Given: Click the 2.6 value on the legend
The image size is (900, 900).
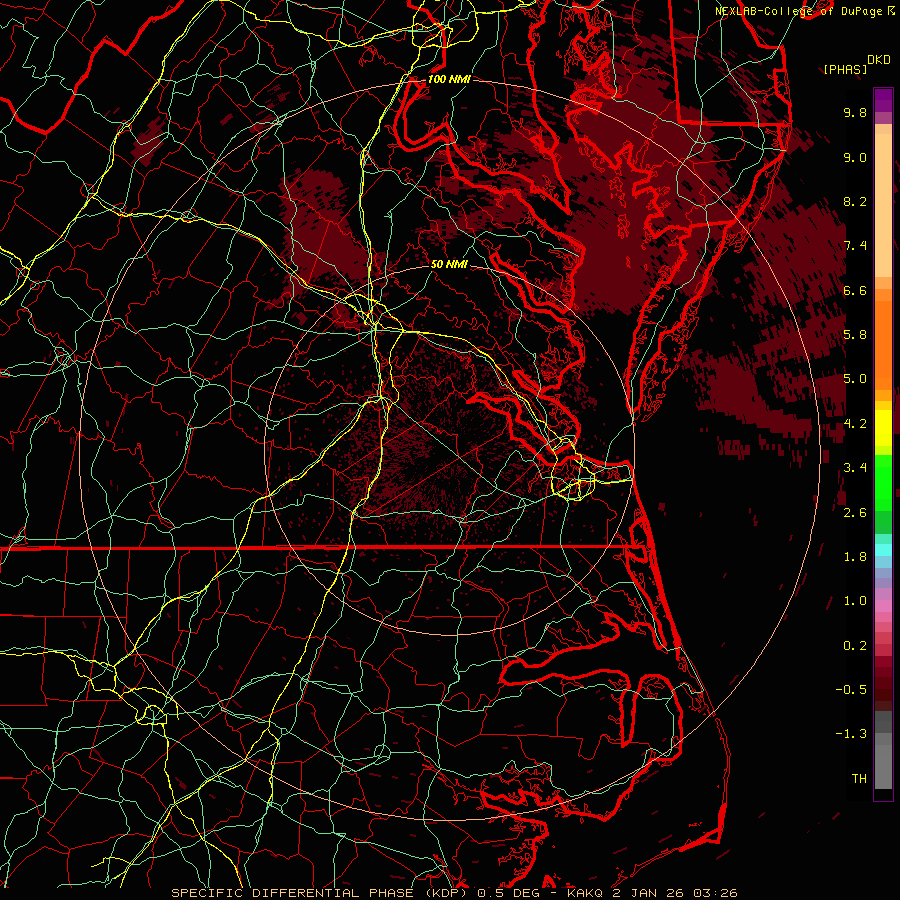Looking at the screenshot, I should pos(855,512).
